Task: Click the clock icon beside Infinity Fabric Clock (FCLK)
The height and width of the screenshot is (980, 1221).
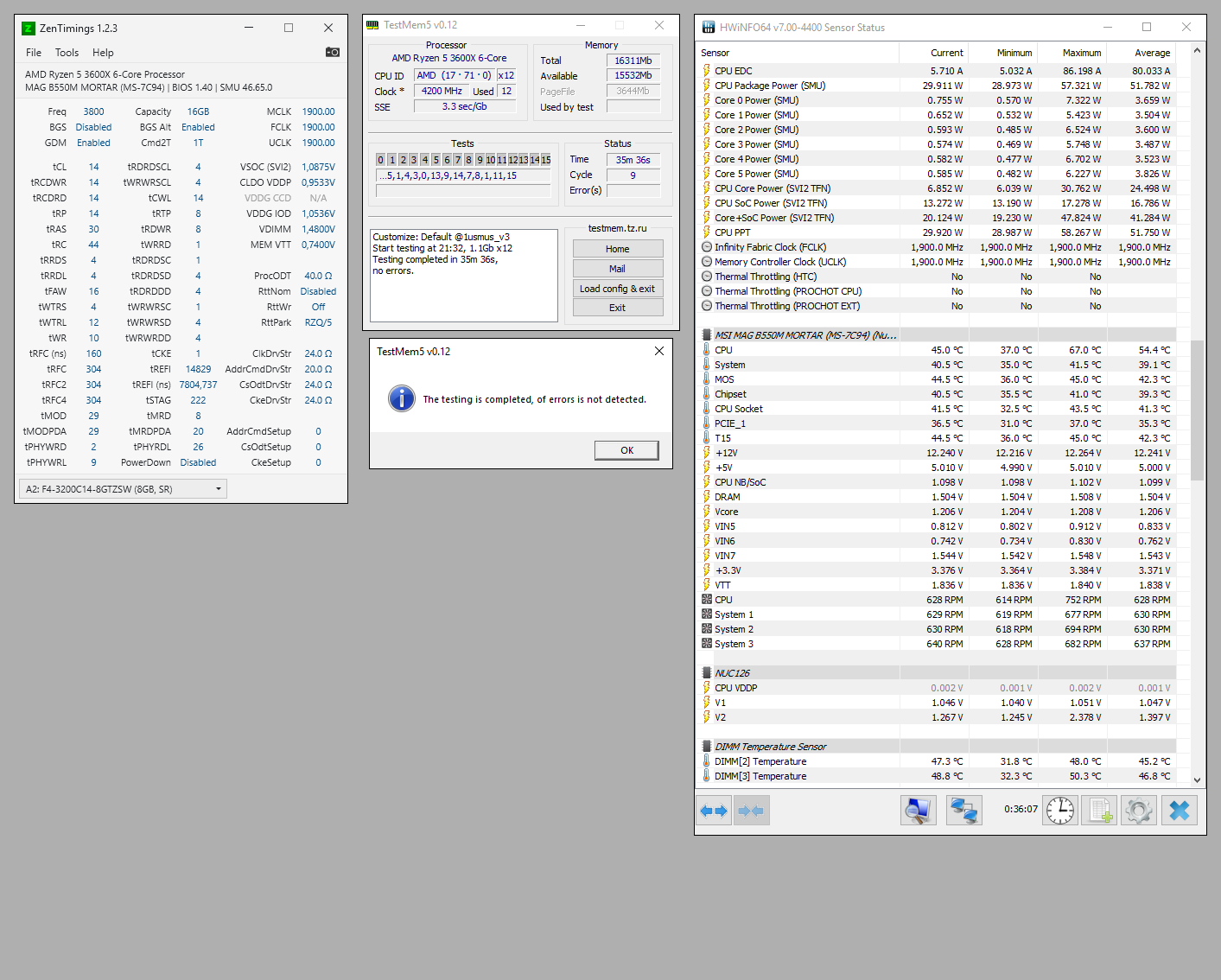Action: [x=706, y=247]
